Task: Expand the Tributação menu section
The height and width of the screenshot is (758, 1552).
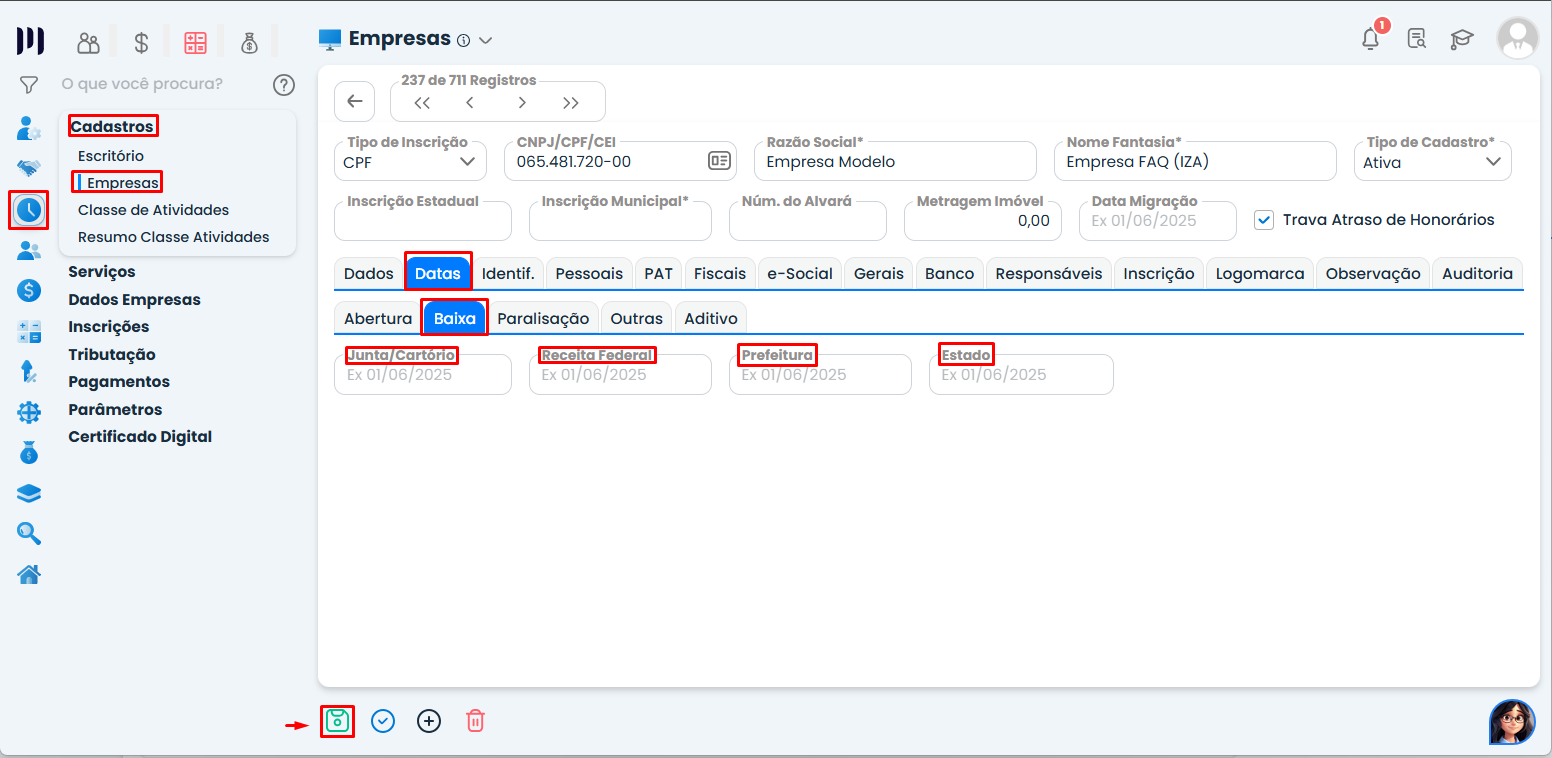Action: tap(112, 355)
